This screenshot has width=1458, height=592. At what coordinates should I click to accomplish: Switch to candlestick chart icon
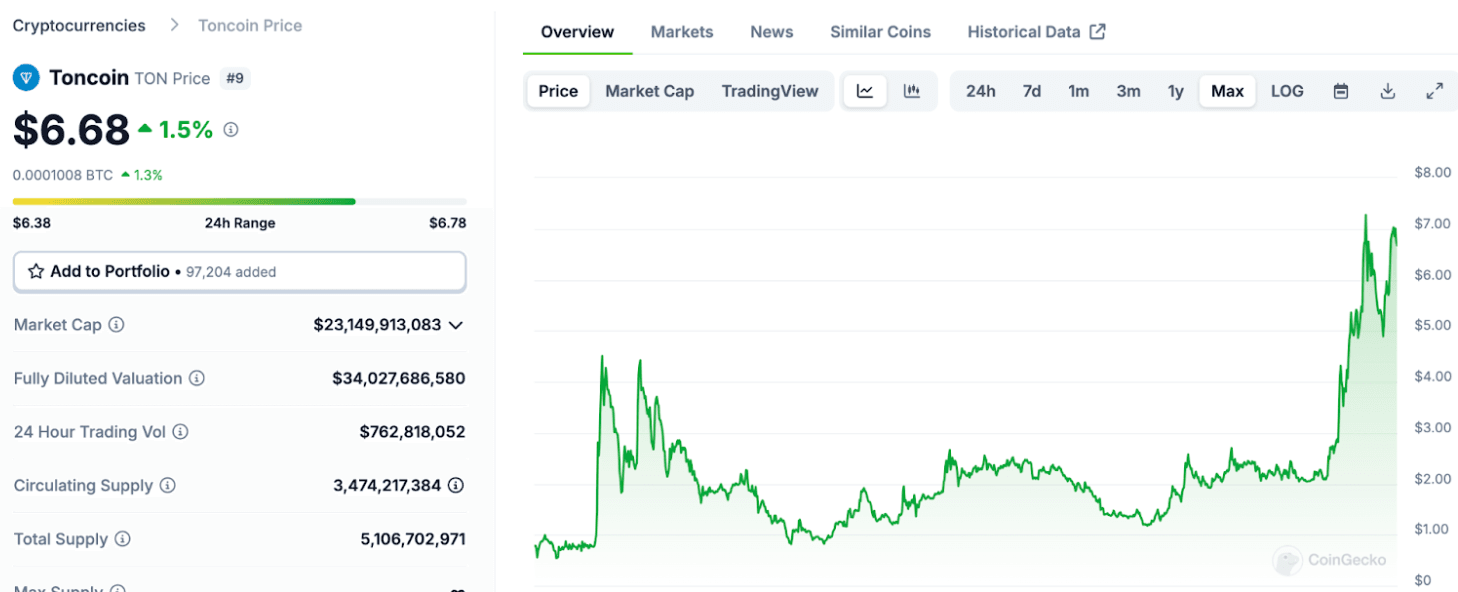tap(911, 91)
